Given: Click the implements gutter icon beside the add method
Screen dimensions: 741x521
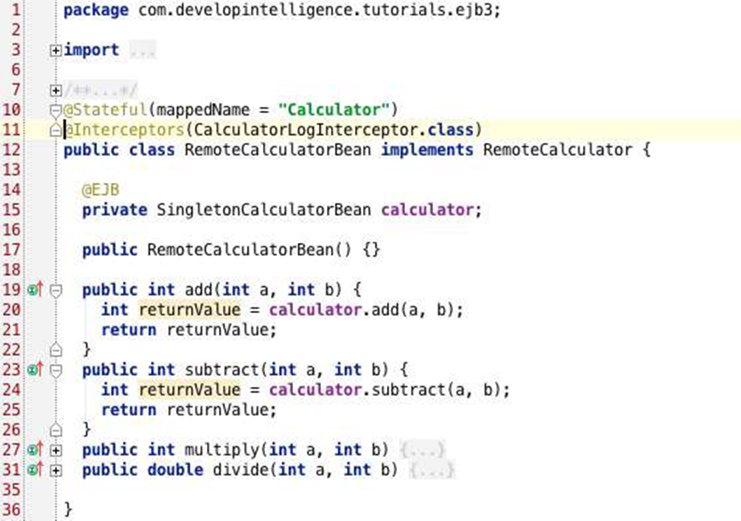Looking at the screenshot, I should (x=34, y=290).
